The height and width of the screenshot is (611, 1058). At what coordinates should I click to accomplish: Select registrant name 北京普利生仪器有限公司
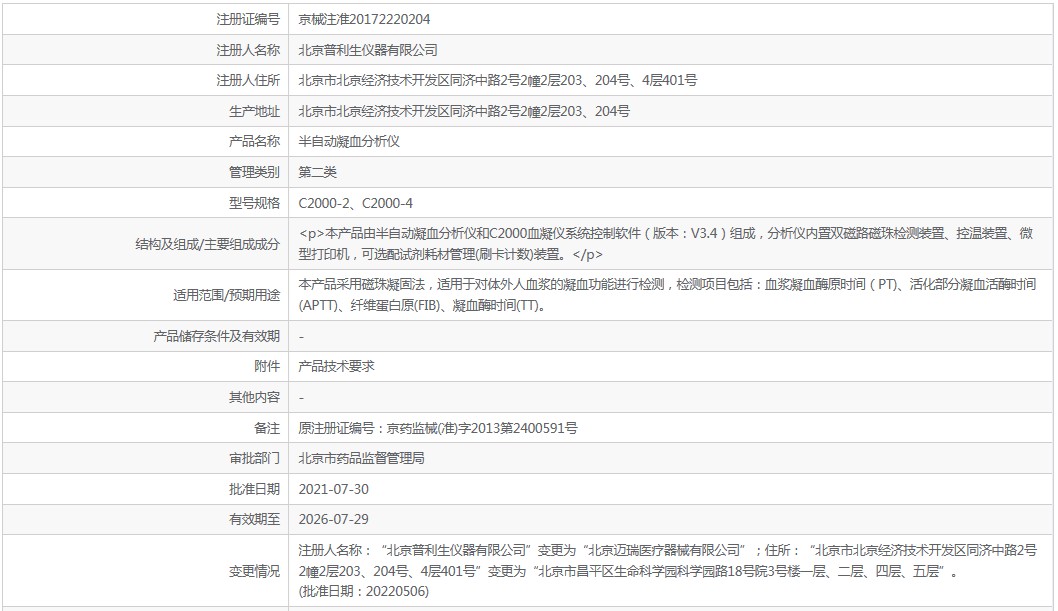click(368, 50)
